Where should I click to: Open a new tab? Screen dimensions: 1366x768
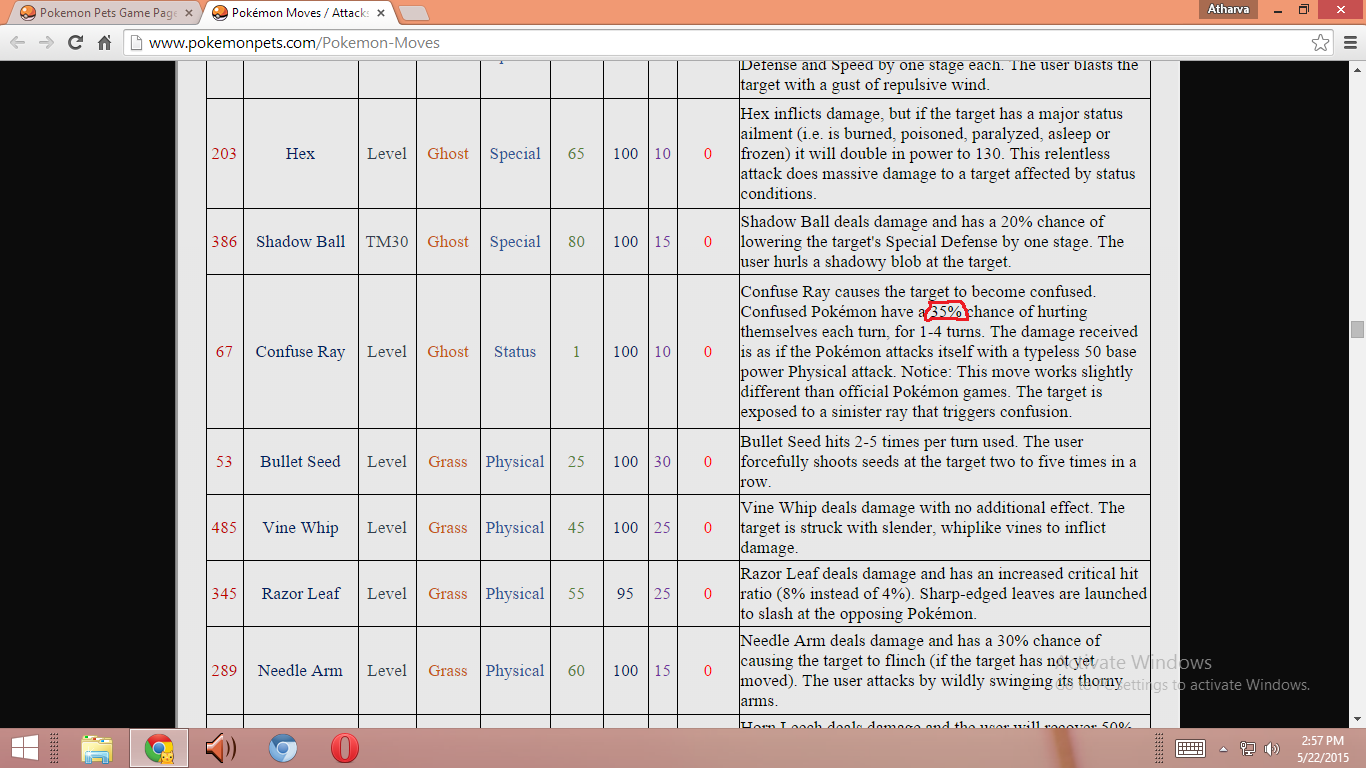[414, 13]
